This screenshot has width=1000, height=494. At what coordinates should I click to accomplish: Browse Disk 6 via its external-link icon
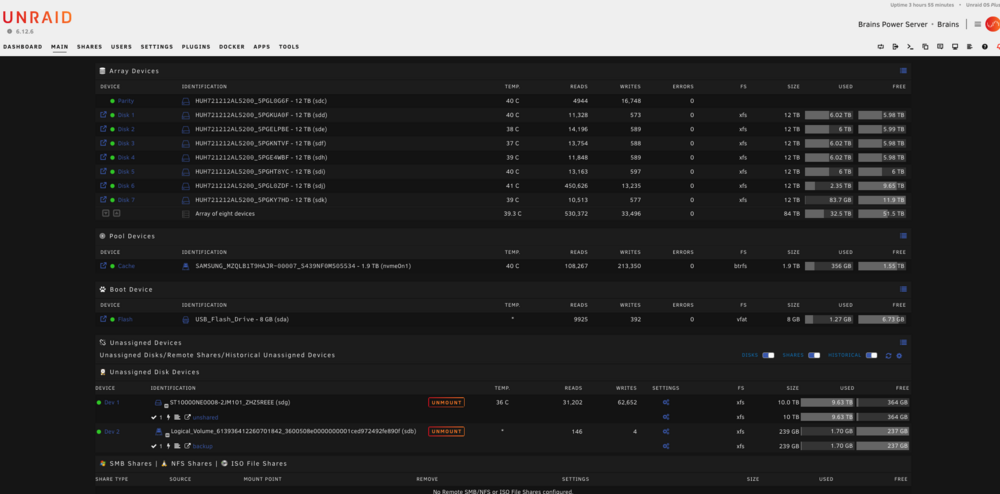103,185
